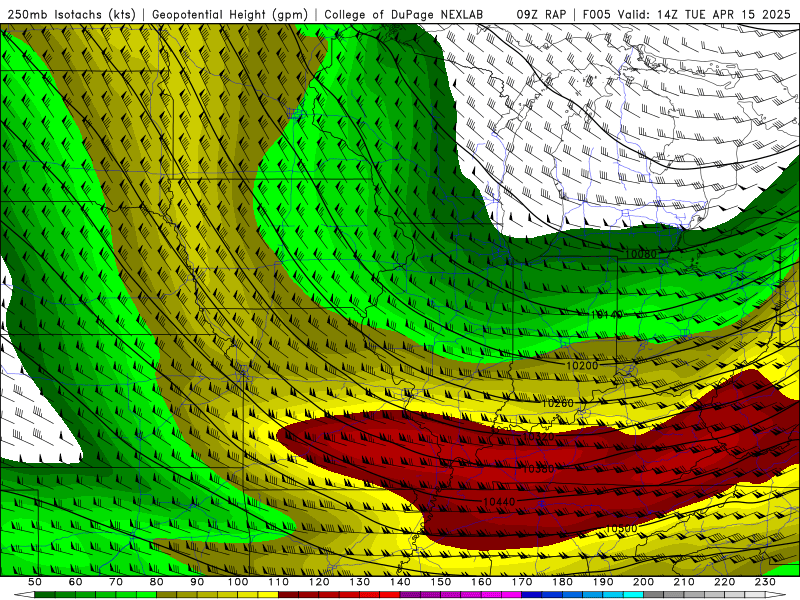Click the 50 value on the color scale

click(x=35, y=582)
